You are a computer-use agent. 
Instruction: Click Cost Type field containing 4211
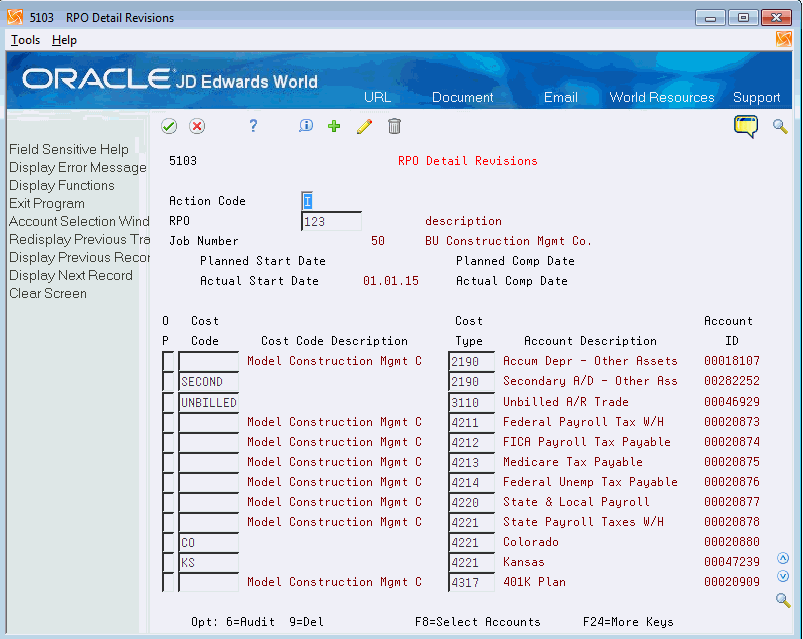click(x=472, y=422)
